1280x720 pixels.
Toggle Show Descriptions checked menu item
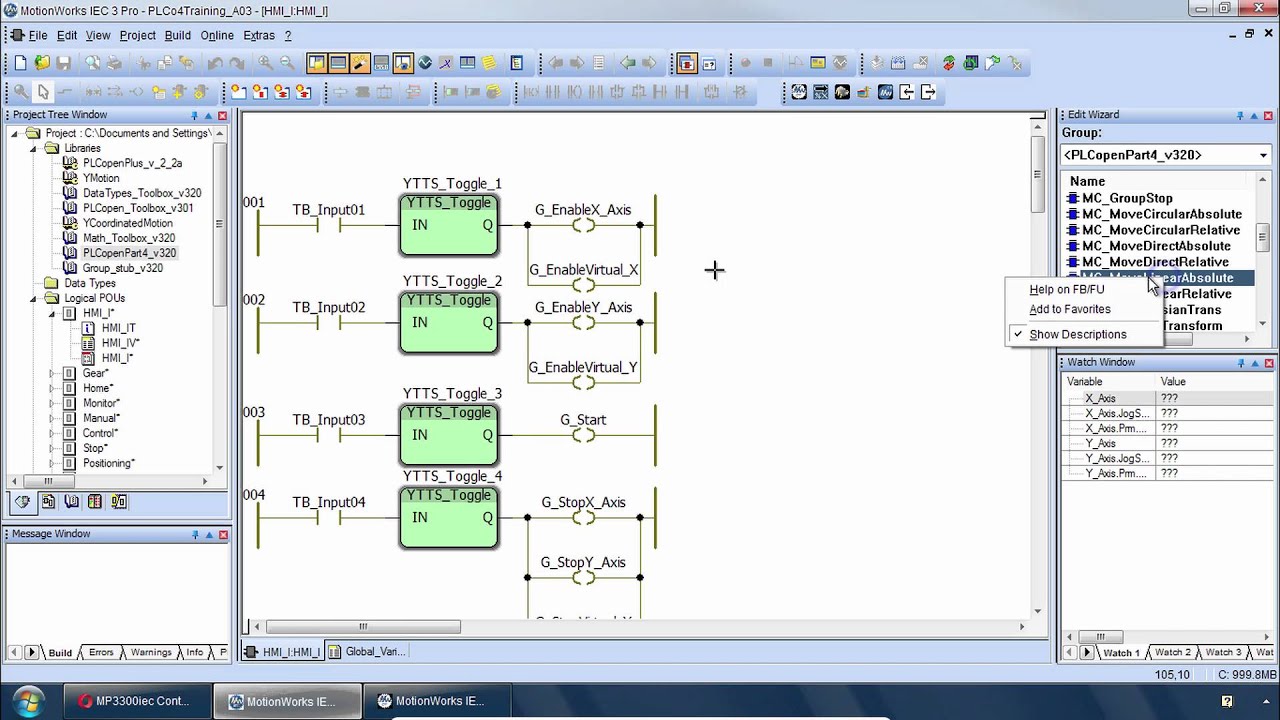pos(1078,334)
